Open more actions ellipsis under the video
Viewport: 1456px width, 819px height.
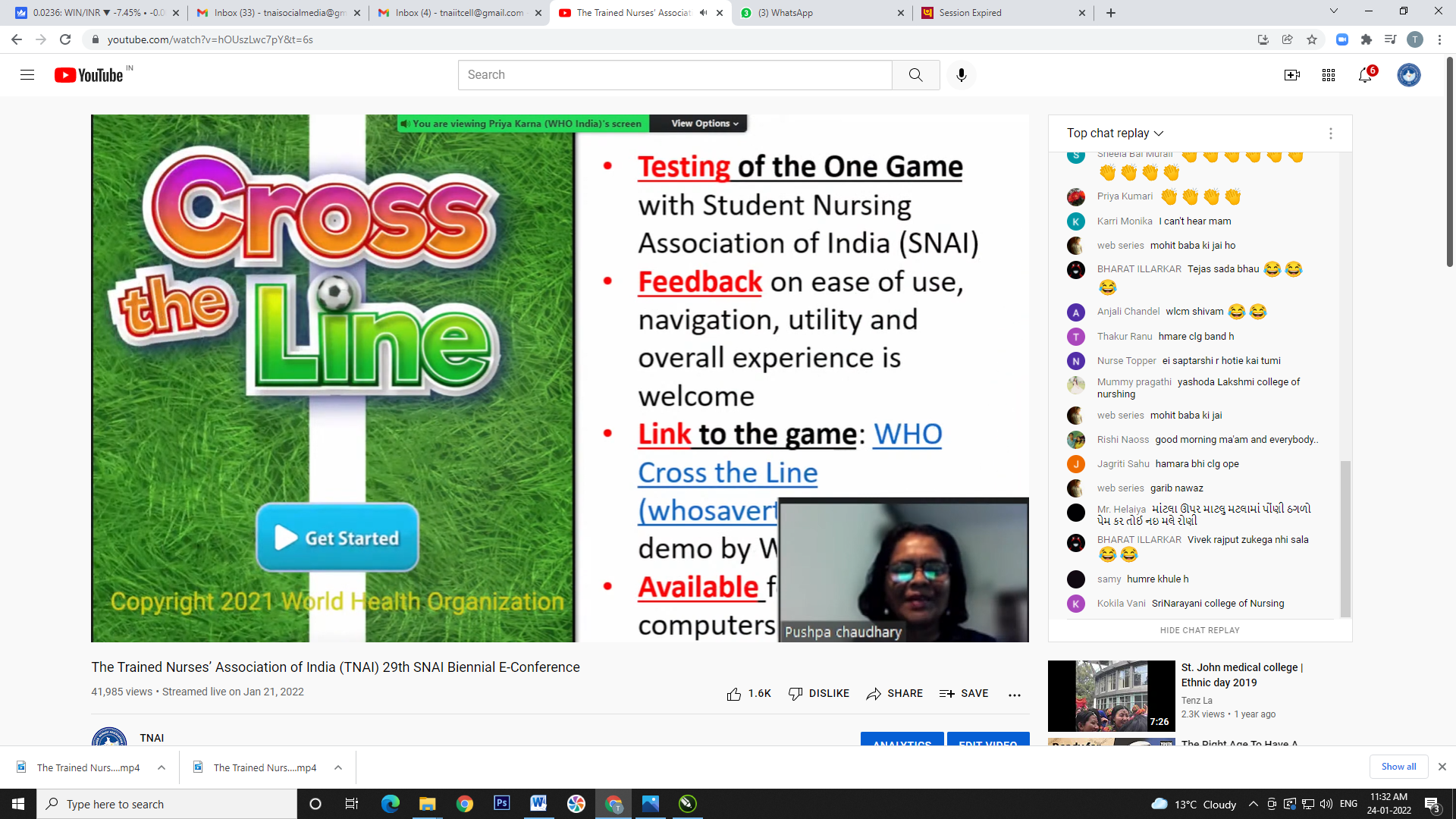click(1014, 694)
